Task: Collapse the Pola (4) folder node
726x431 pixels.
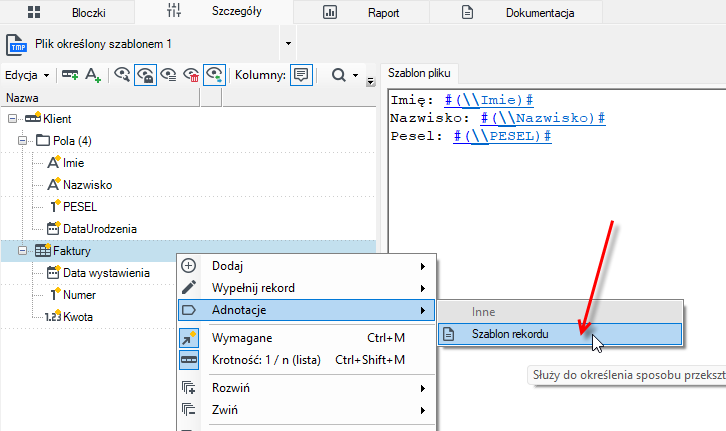Action: [22, 141]
